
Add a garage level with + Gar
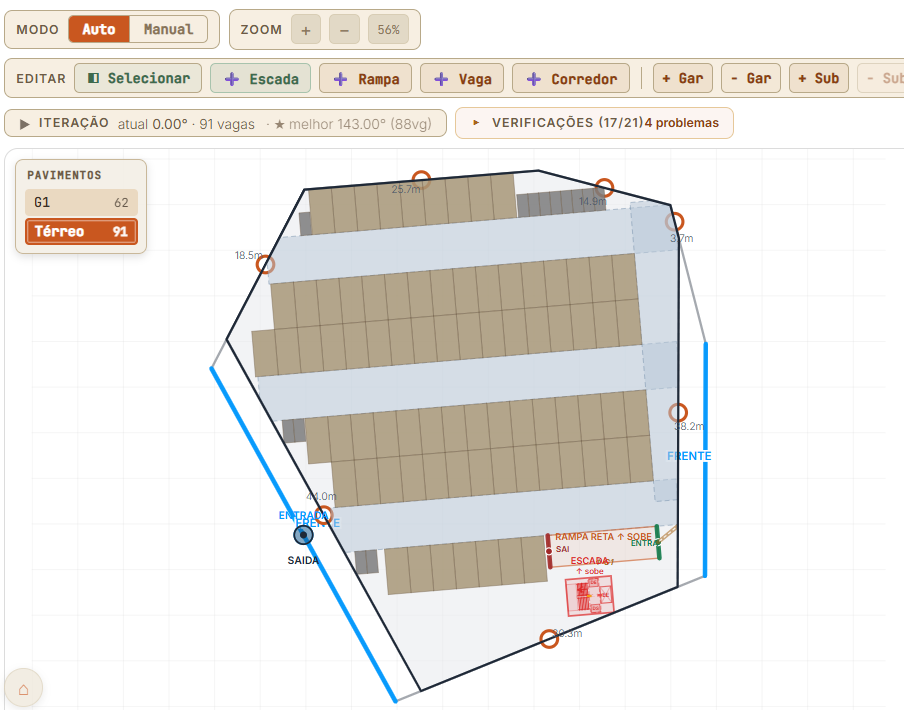[683, 78]
